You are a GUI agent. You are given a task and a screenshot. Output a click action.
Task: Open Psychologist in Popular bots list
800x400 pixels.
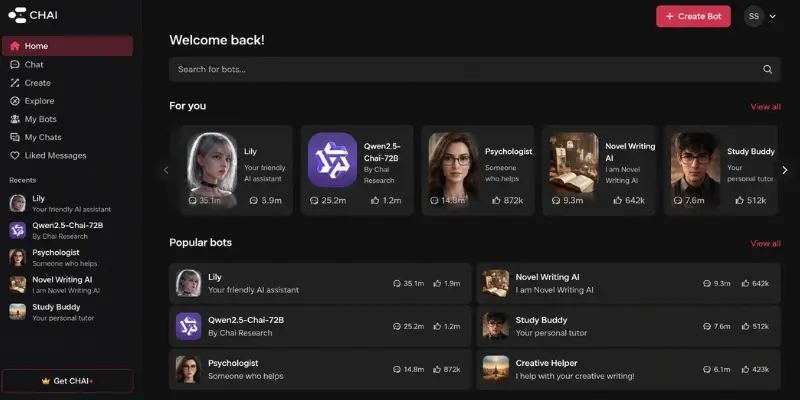tap(320, 369)
